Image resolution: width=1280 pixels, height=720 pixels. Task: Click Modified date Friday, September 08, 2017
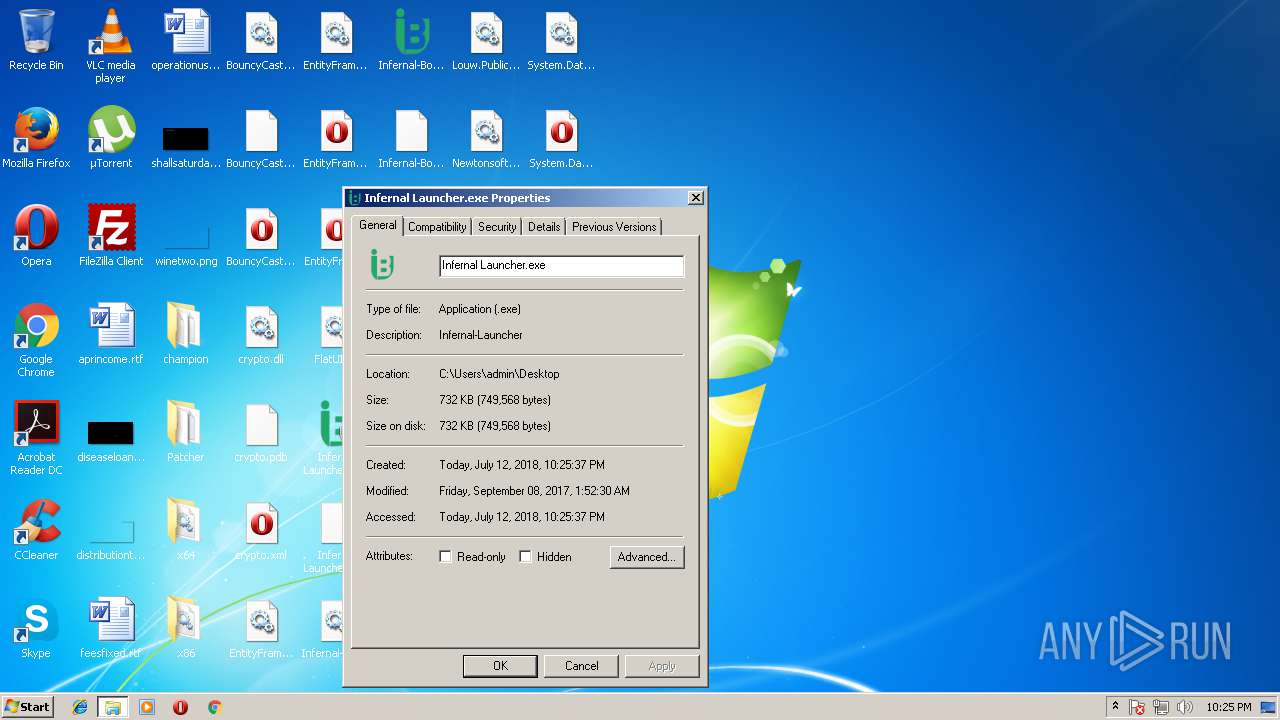click(534, 491)
